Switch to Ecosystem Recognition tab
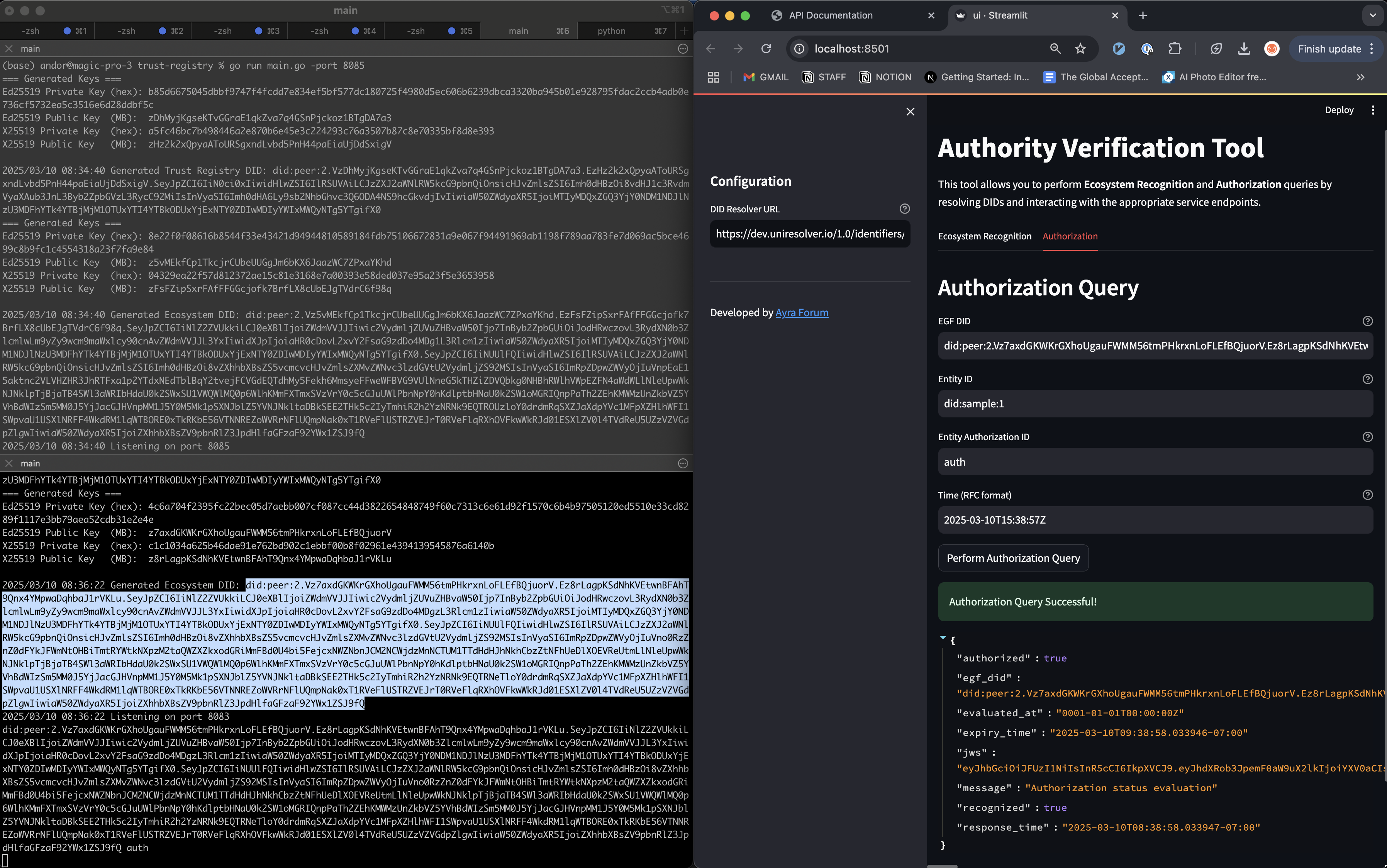 pyautogui.click(x=984, y=236)
